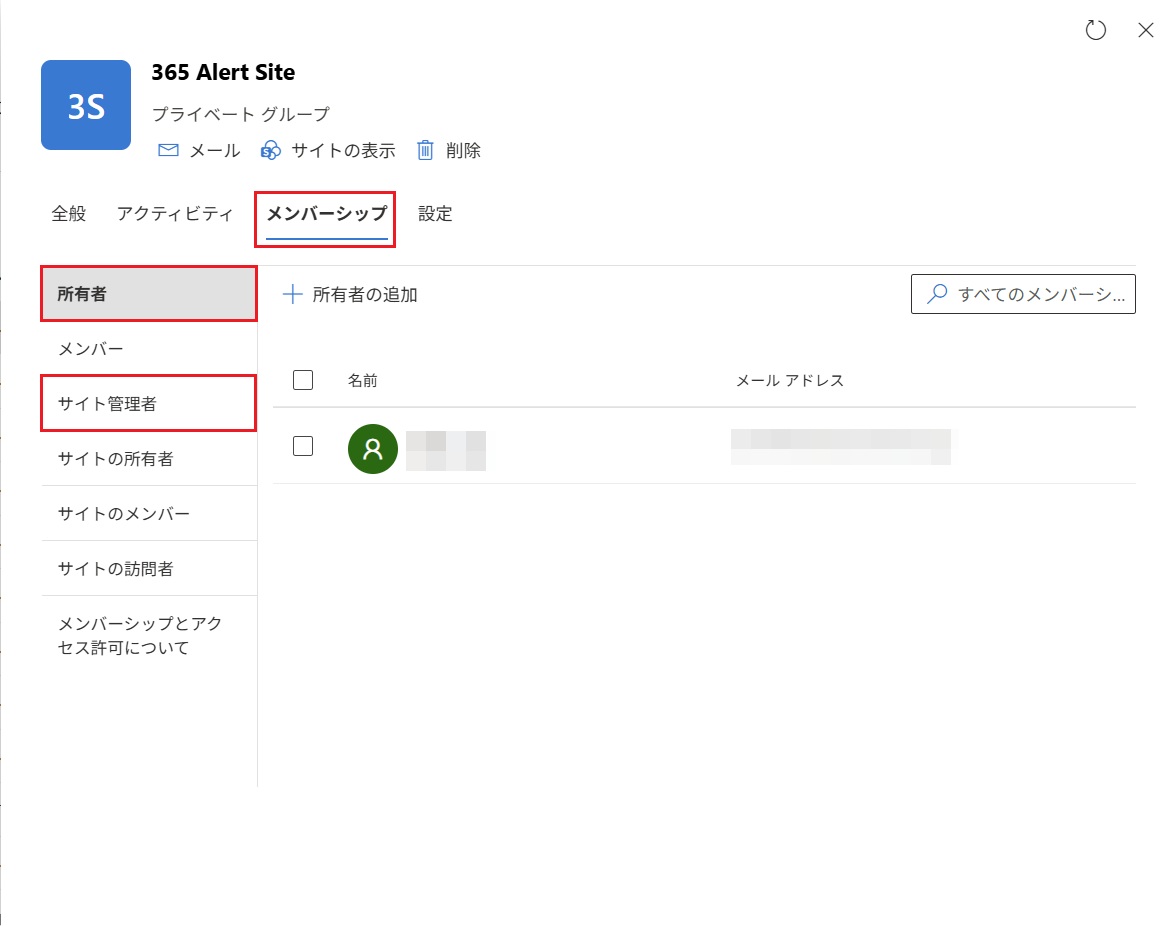Click the trash can delete icon
The image size is (1175, 926).
[x=425, y=151]
